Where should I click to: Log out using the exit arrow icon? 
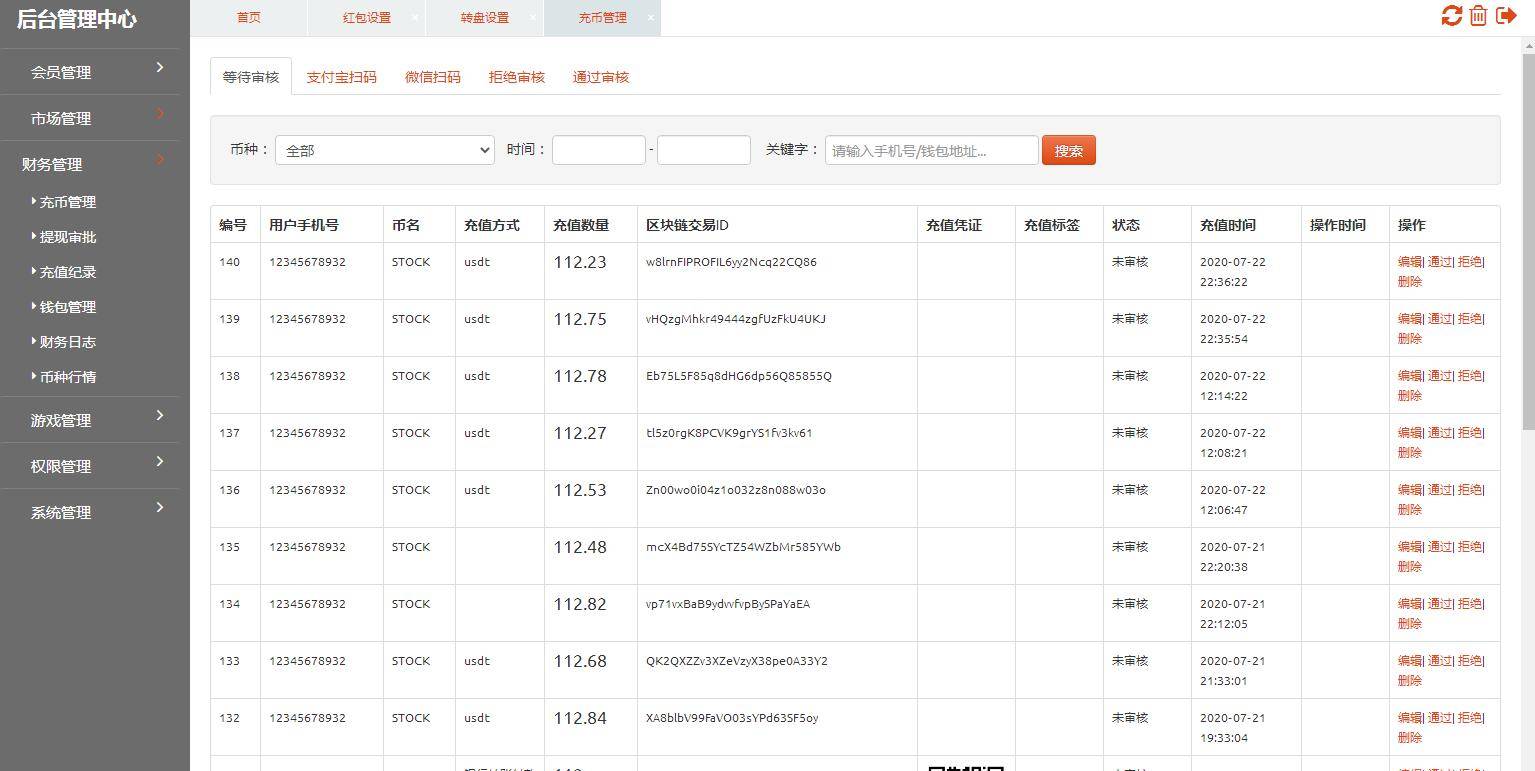click(1505, 17)
